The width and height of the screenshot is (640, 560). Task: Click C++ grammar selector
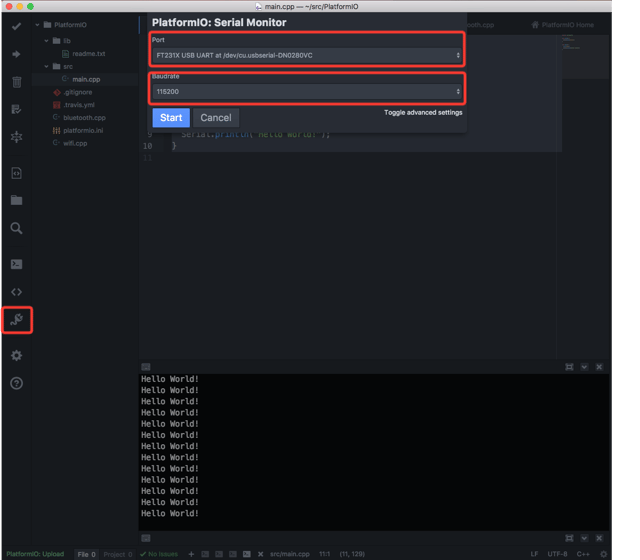point(583,554)
